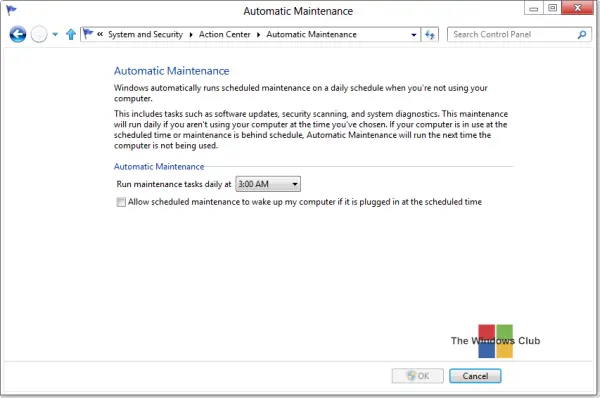600x398 pixels.
Task: Expand arrow after Action Center breadcrumb
Action: (259, 35)
